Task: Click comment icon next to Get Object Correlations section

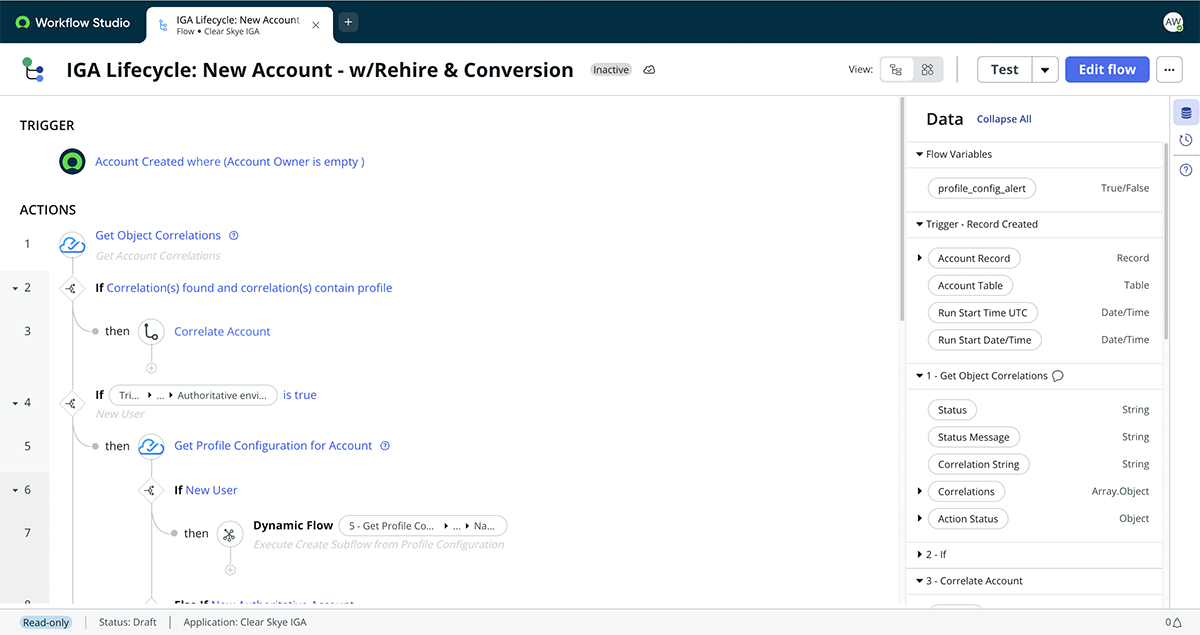Action: [x=1058, y=376]
